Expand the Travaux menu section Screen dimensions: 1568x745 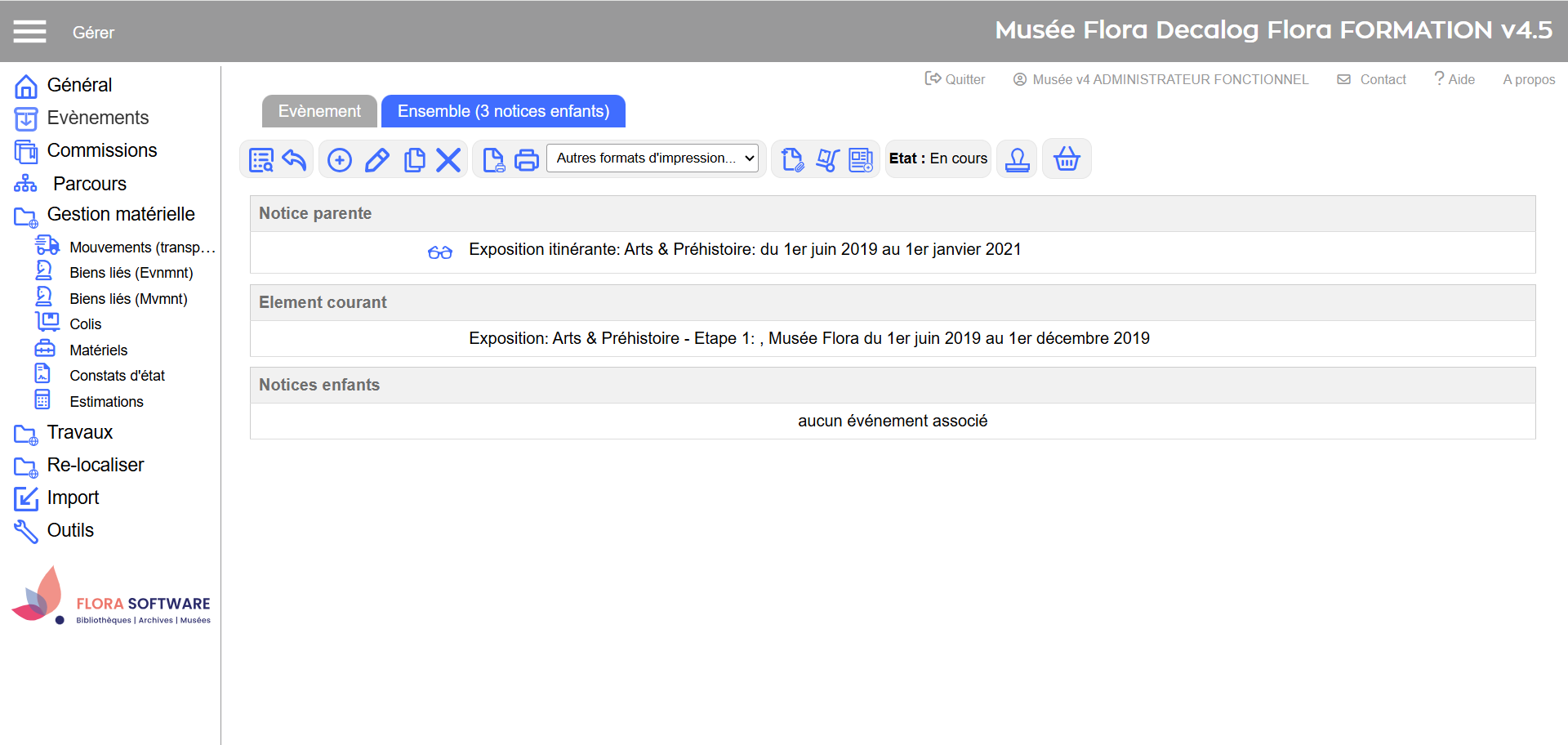[79, 432]
